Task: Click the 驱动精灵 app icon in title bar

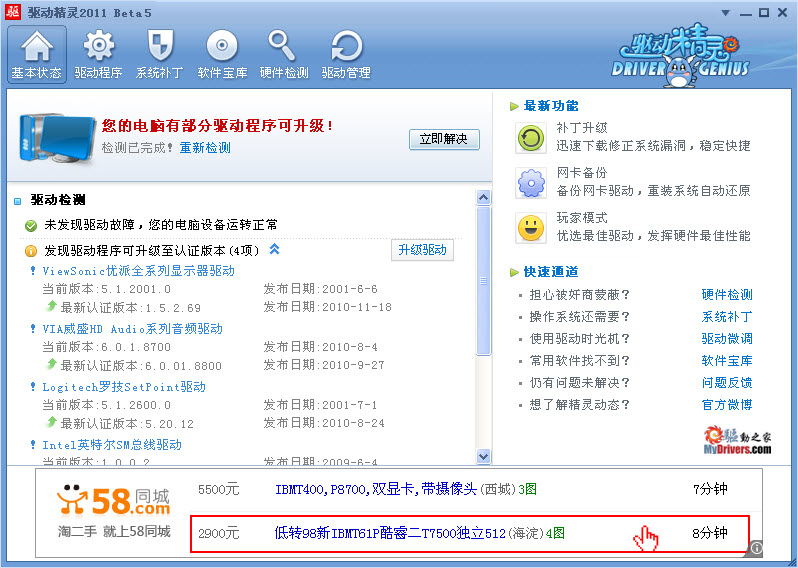Action: 13,12
